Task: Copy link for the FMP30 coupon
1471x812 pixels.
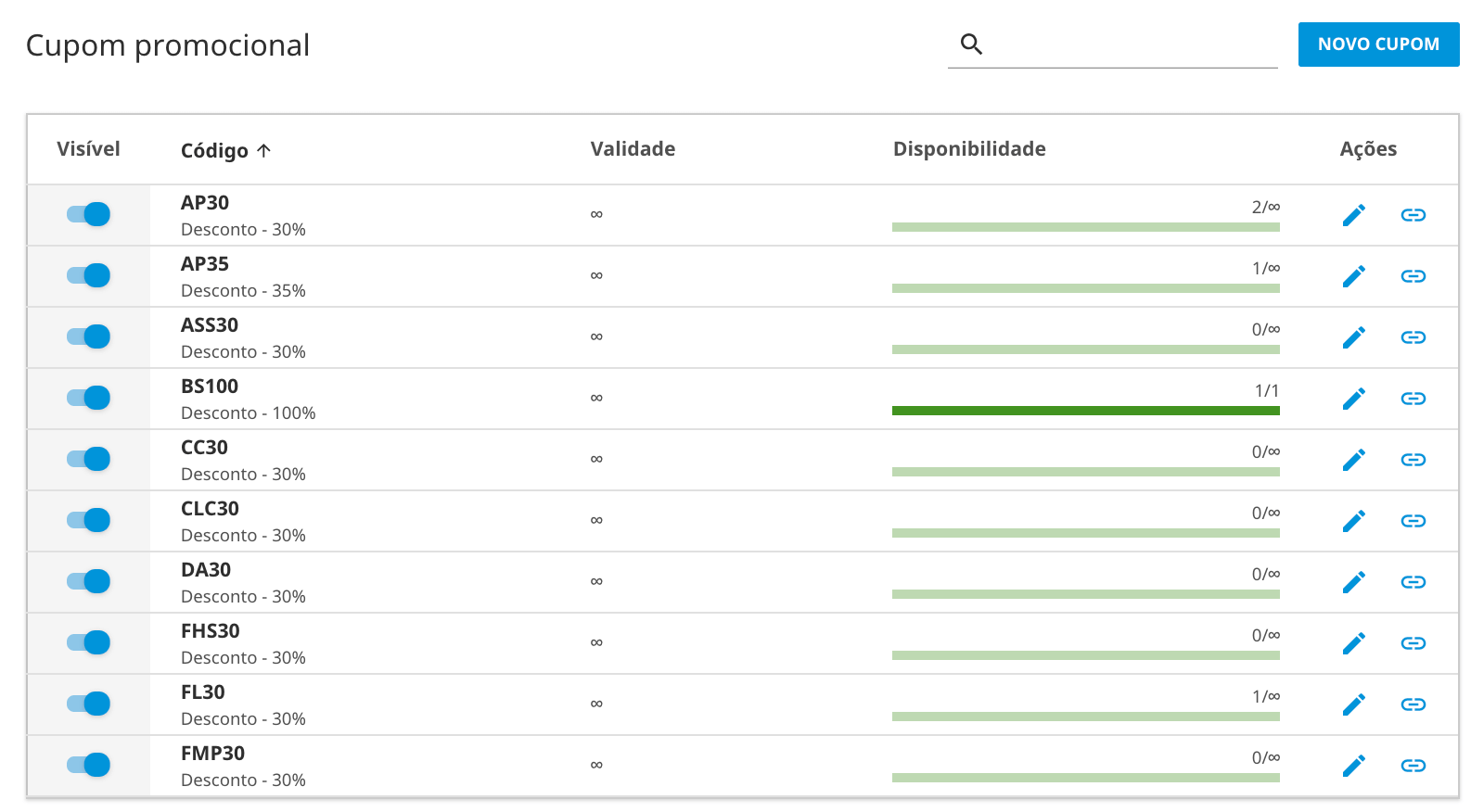Action: (1413, 766)
